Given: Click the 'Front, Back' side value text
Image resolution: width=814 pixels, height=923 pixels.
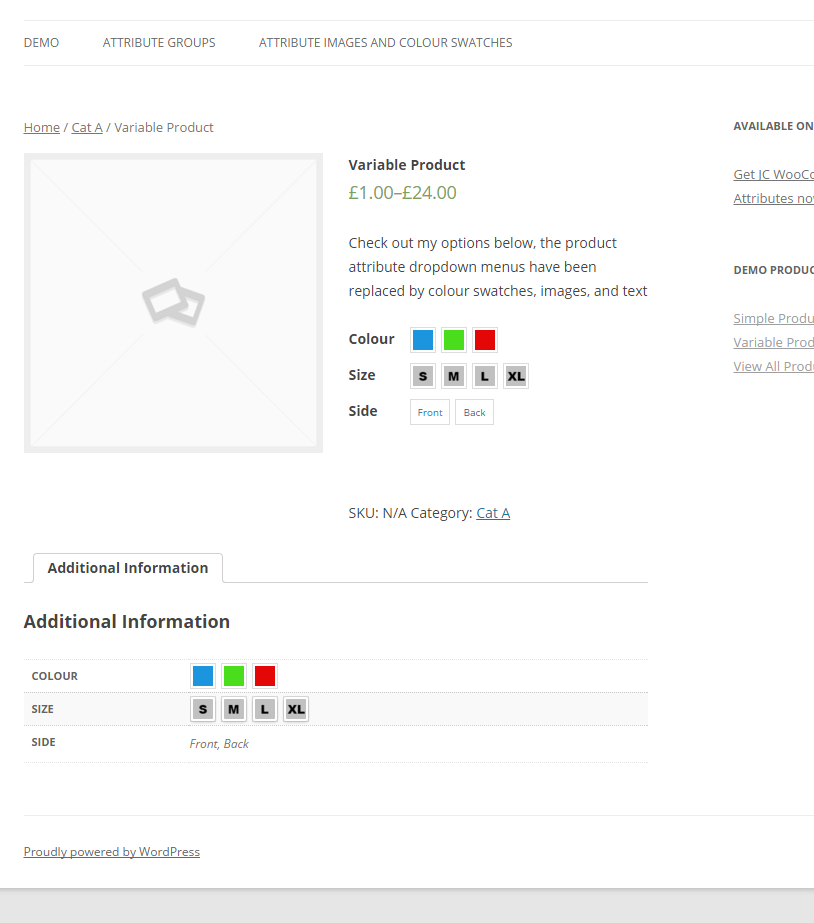Looking at the screenshot, I should click(x=219, y=744).
